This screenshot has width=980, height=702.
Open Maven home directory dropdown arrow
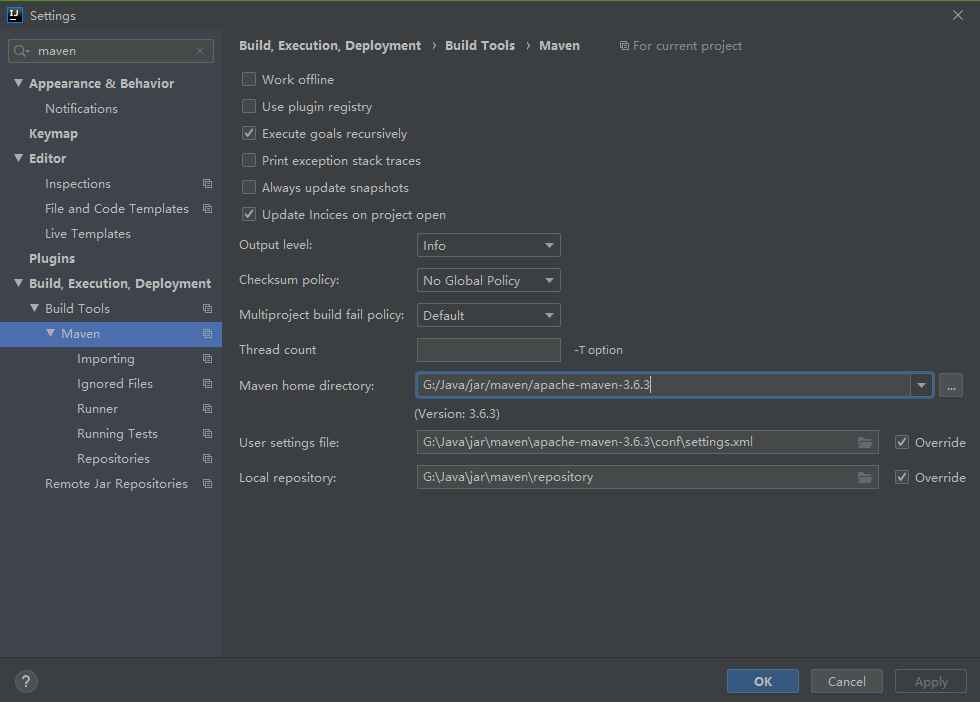click(921, 385)
